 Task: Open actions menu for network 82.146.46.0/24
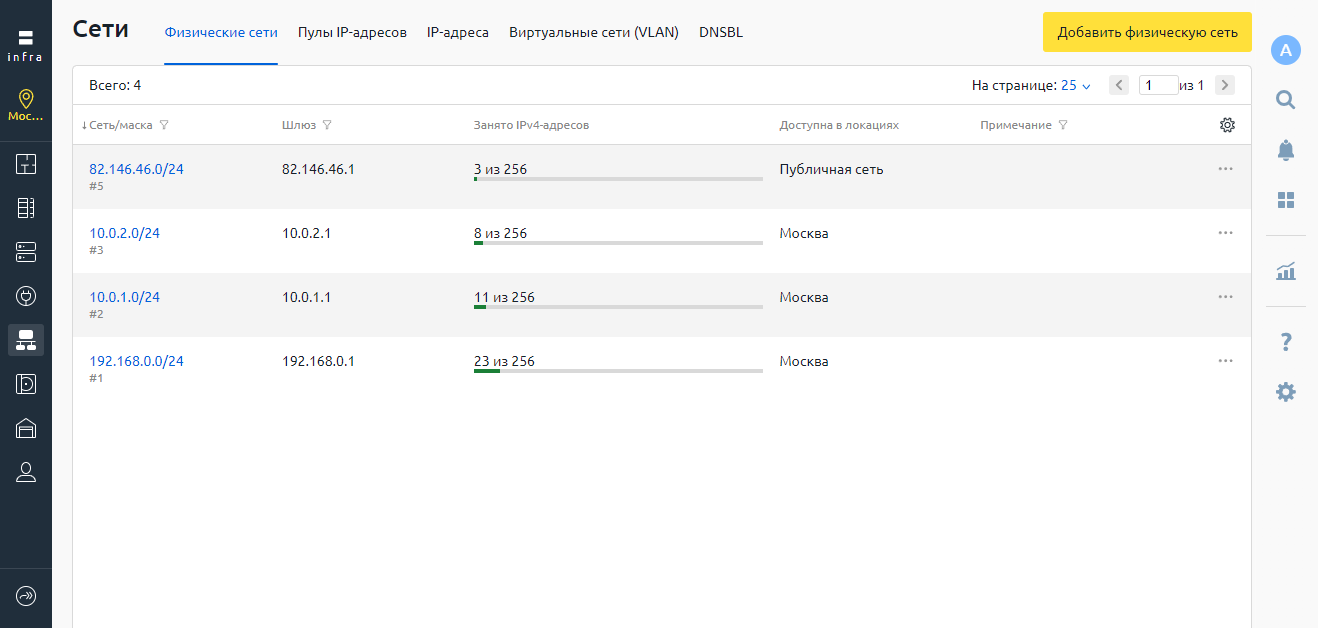[x=1225, y=169]
